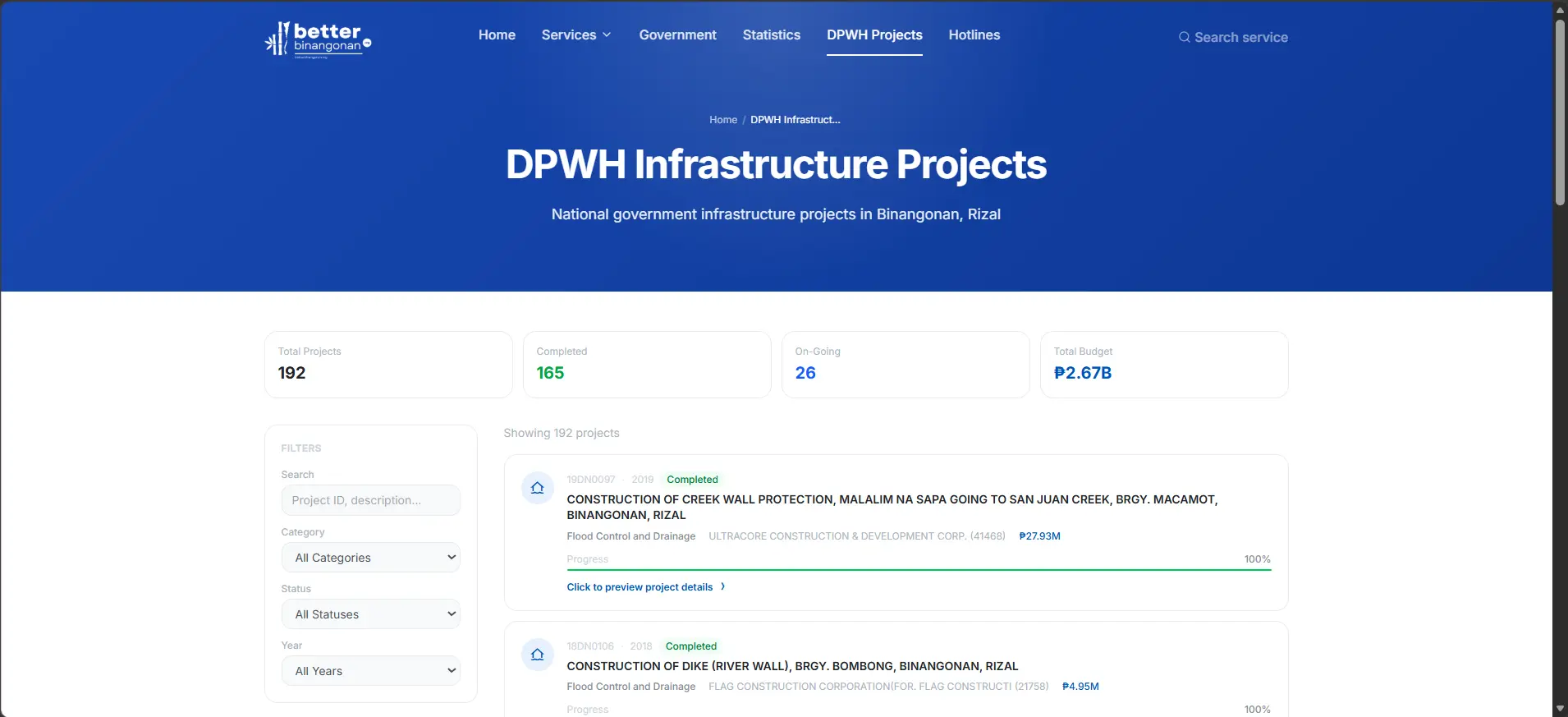Click the page title DPWH Infrastructure Projects
Image resolution: width=1568 pixels, height=717 pixels.
click(x=776, y=164)
